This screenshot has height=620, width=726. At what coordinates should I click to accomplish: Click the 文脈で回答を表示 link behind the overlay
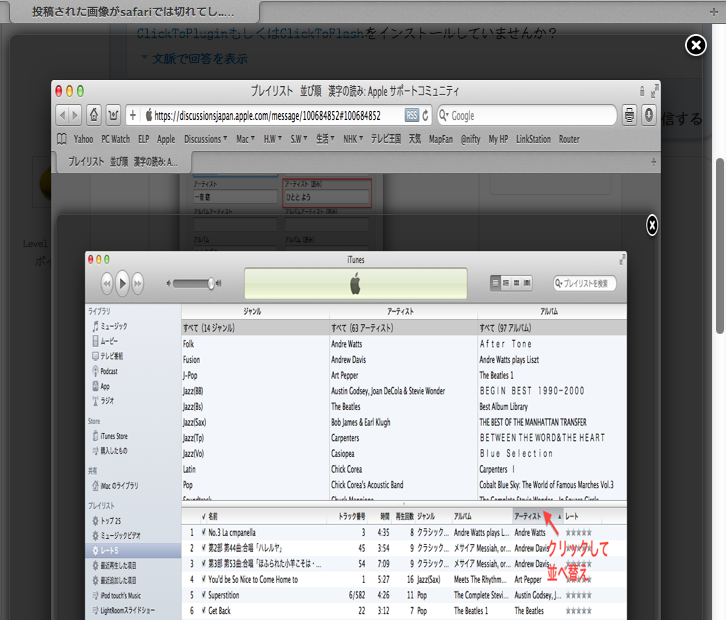pyautogui.click(x=200, y=59)
